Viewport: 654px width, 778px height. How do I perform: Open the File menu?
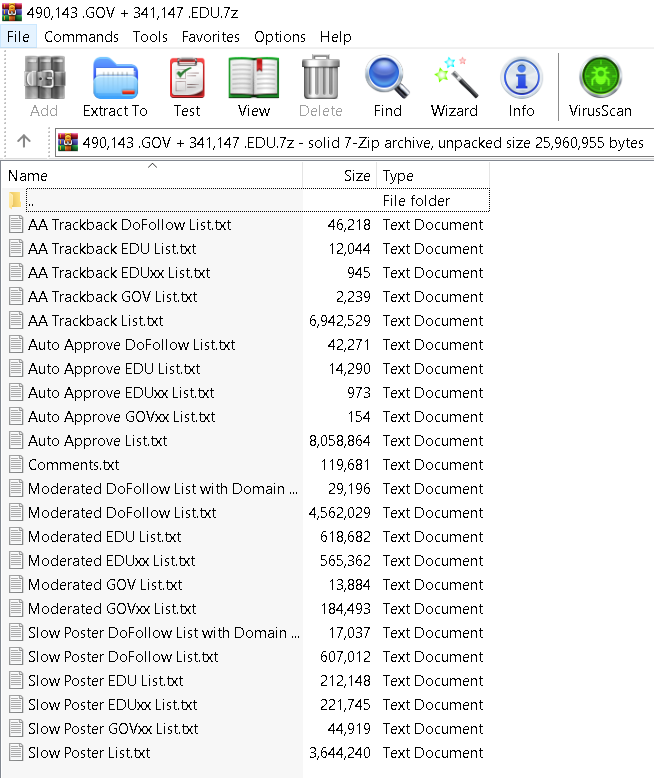(x=18, y=36)
